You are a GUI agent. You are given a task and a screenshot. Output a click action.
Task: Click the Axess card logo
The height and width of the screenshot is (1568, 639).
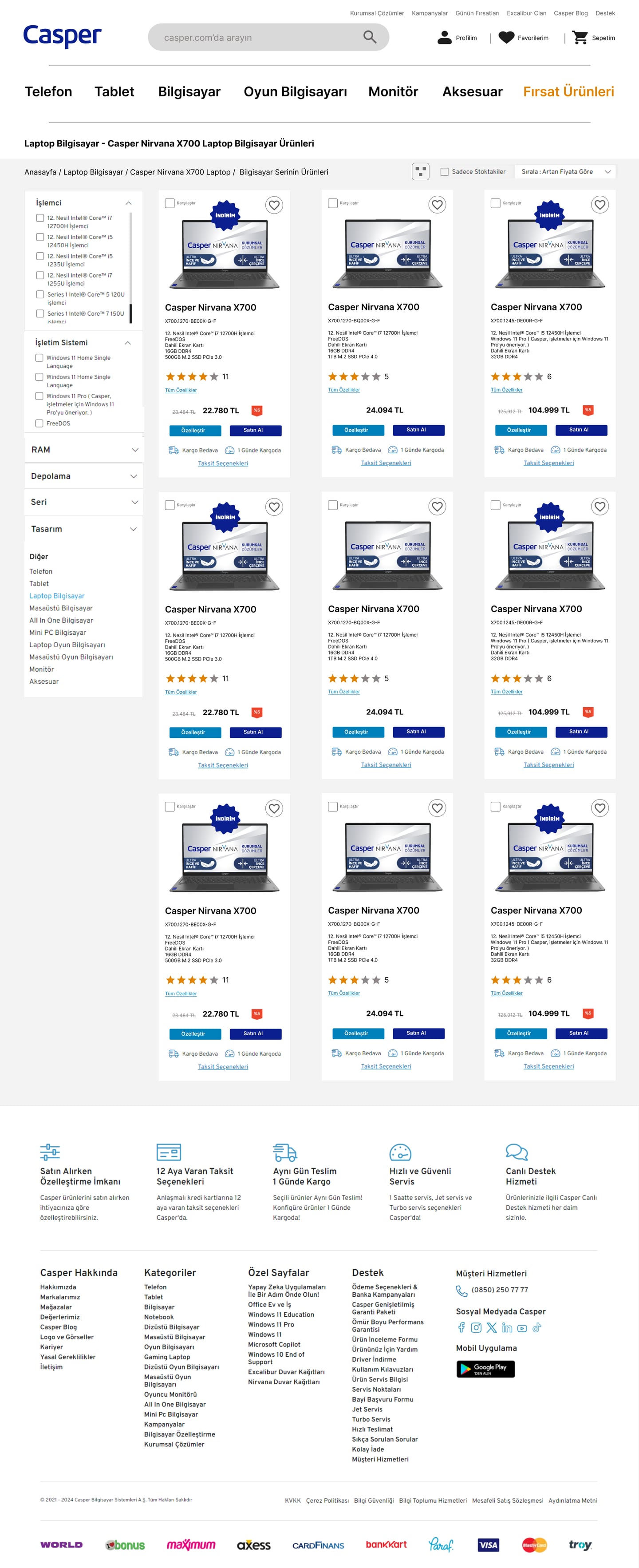(254, 1545)
